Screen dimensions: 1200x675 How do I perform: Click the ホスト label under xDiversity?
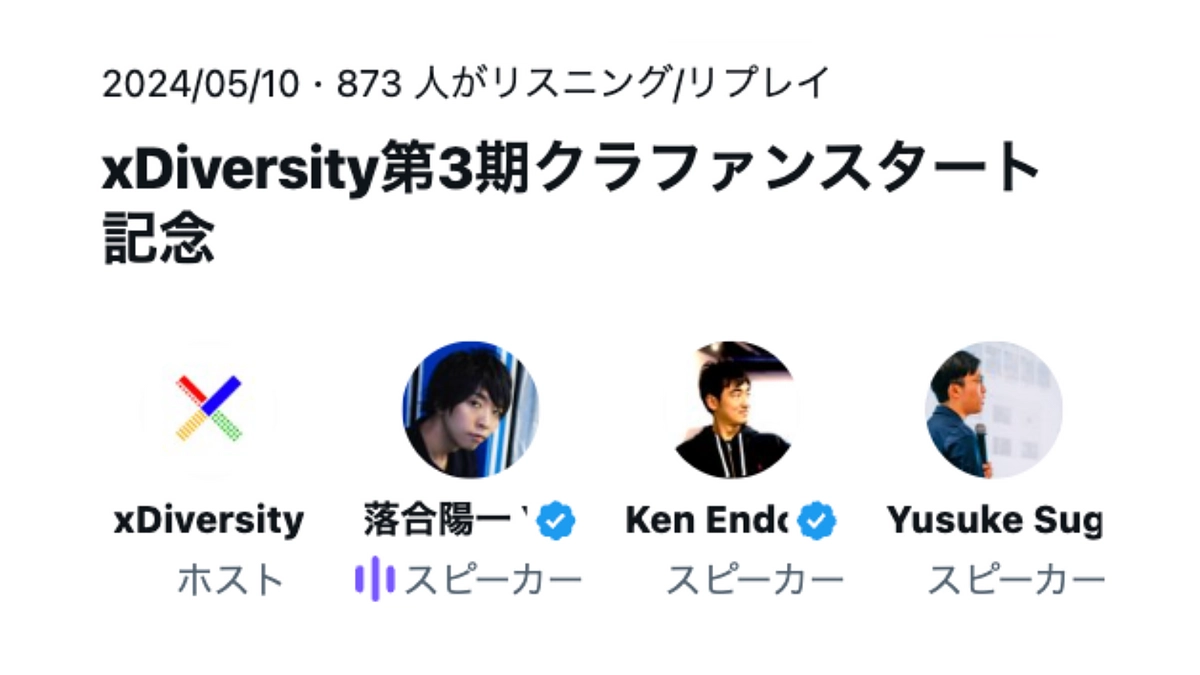pyautogui.click(x=207, y=576)
